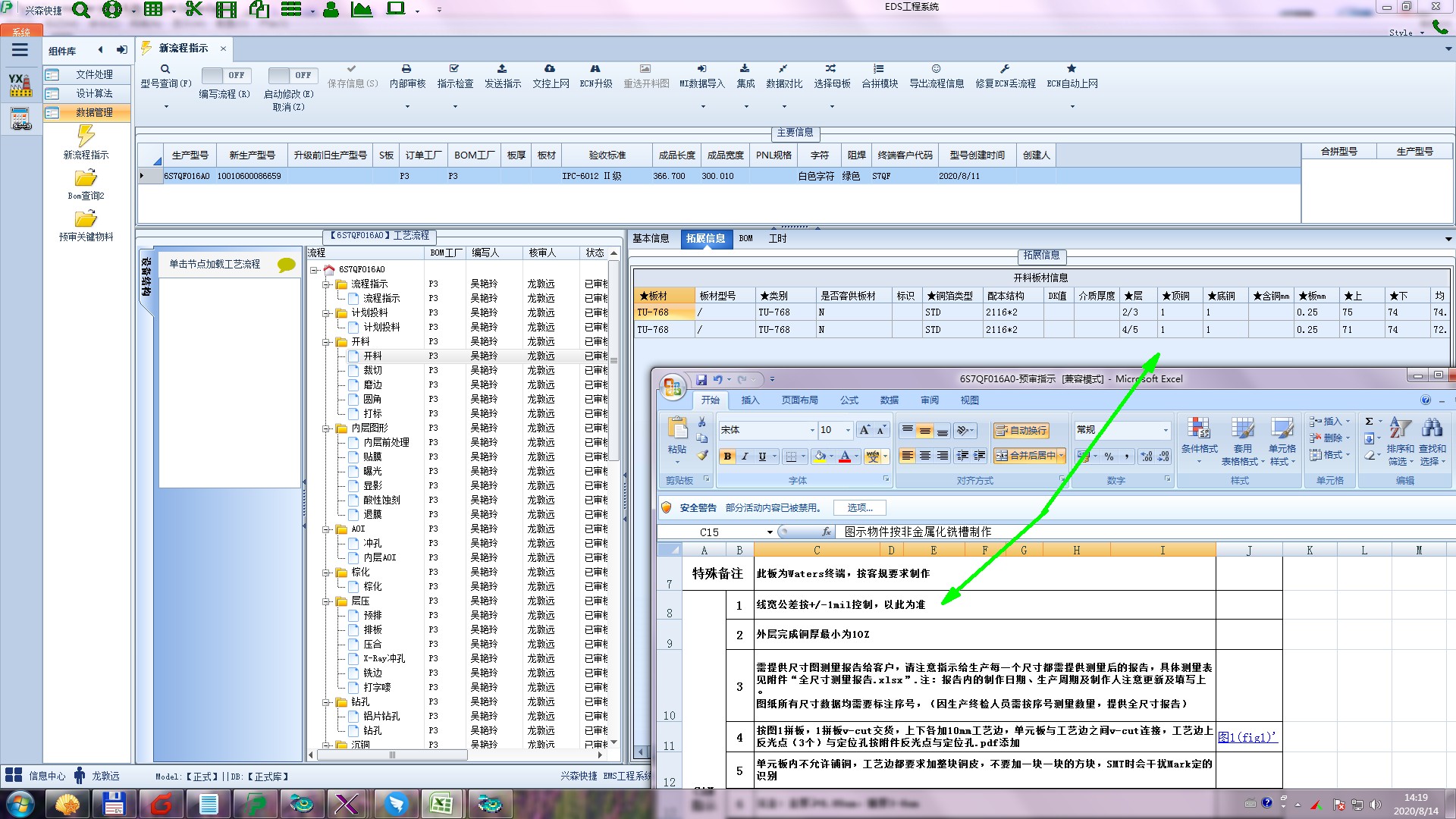Open the 图1(fig1) hyperlink in Excel
The height and width of the screenshot is (819, 1456).
click(x=1246, y=736)
